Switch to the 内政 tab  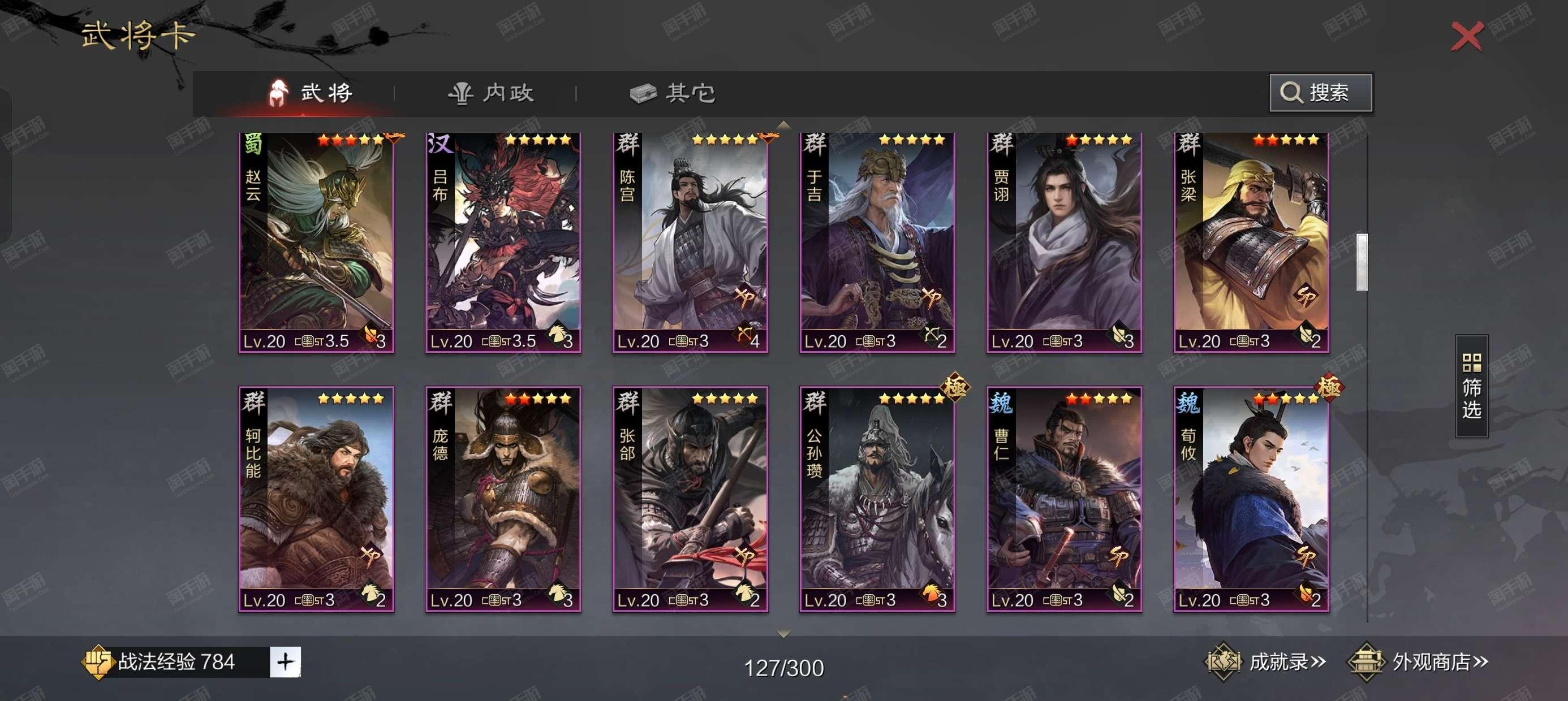pos(490,93)
